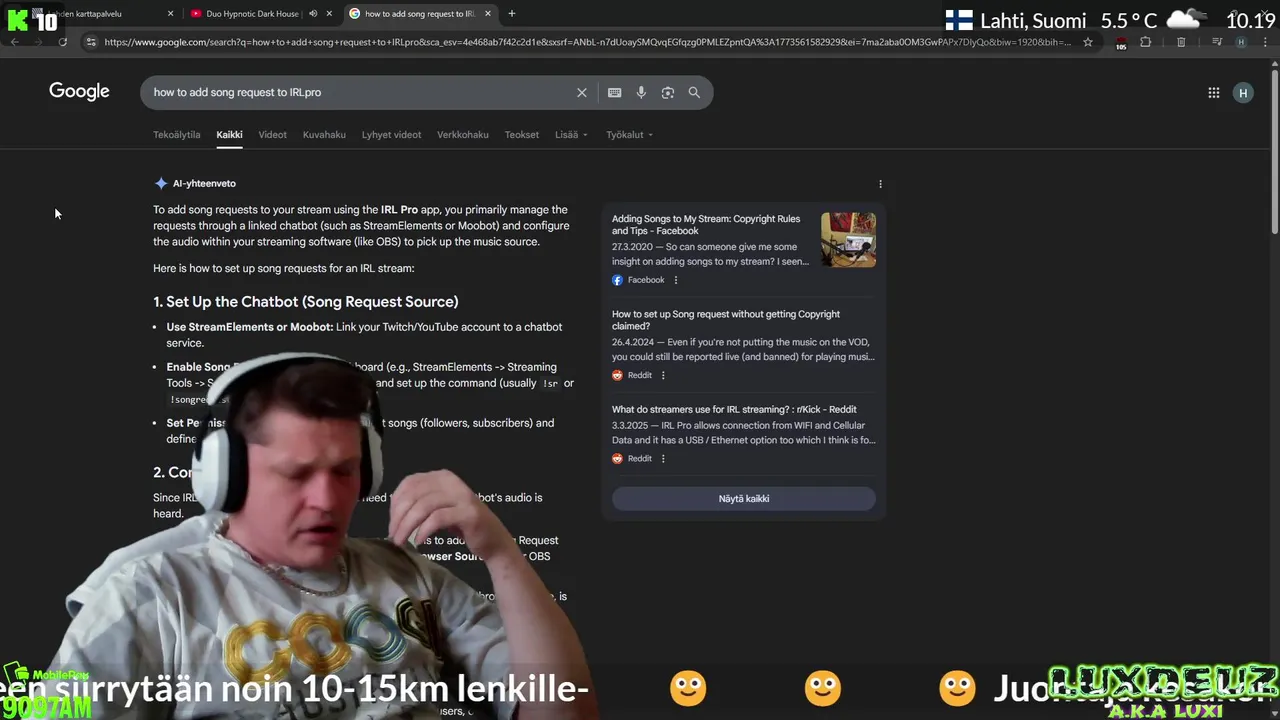This screenshot has width=1280, height=720.
Task: Open the Facebook result thumbnail image
Action: [x=848, y=240]
